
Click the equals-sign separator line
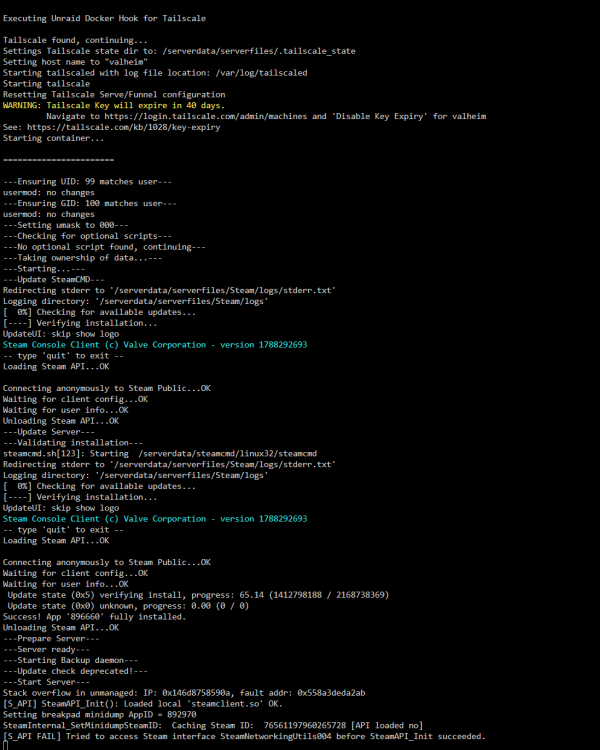click(58, 160)
